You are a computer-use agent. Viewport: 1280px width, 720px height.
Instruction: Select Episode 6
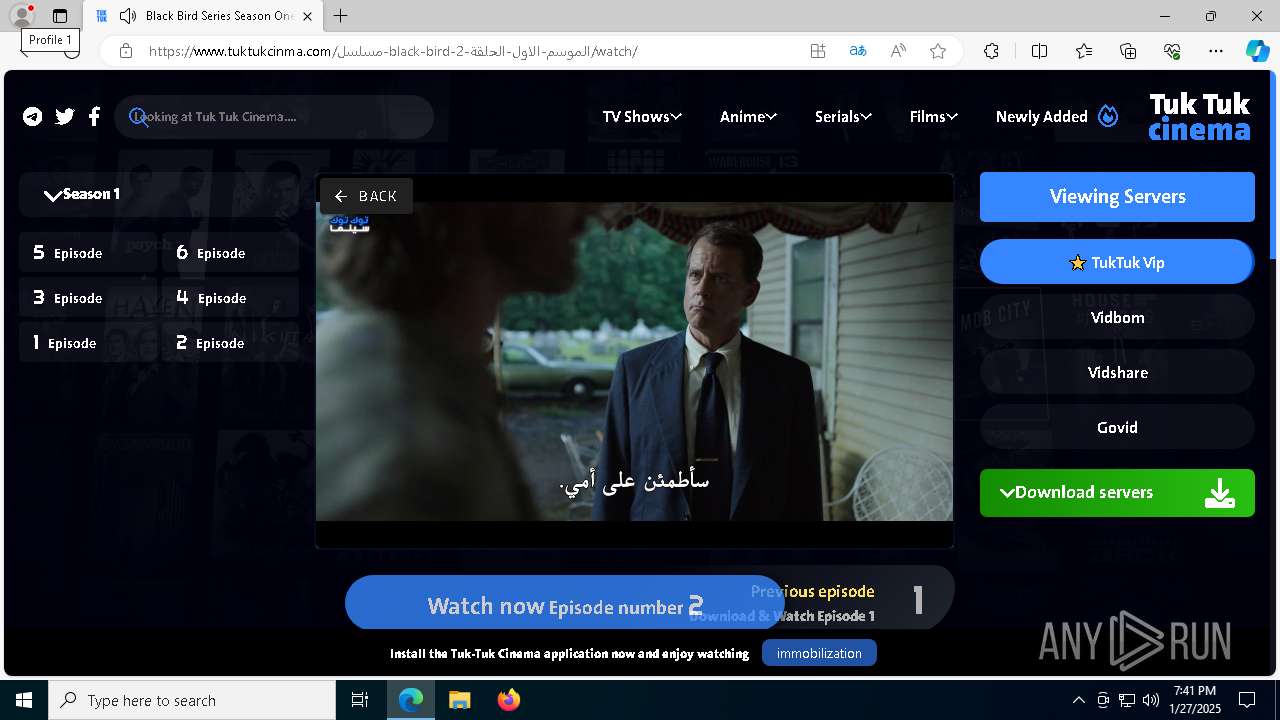click(x=231, y=253)
